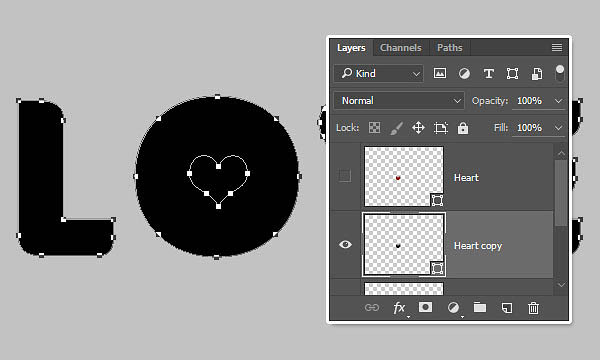Prevent auto-nesting into artboards
This screenshot has width=600, height=360.
pyautogui.click(x=440, y=127)
